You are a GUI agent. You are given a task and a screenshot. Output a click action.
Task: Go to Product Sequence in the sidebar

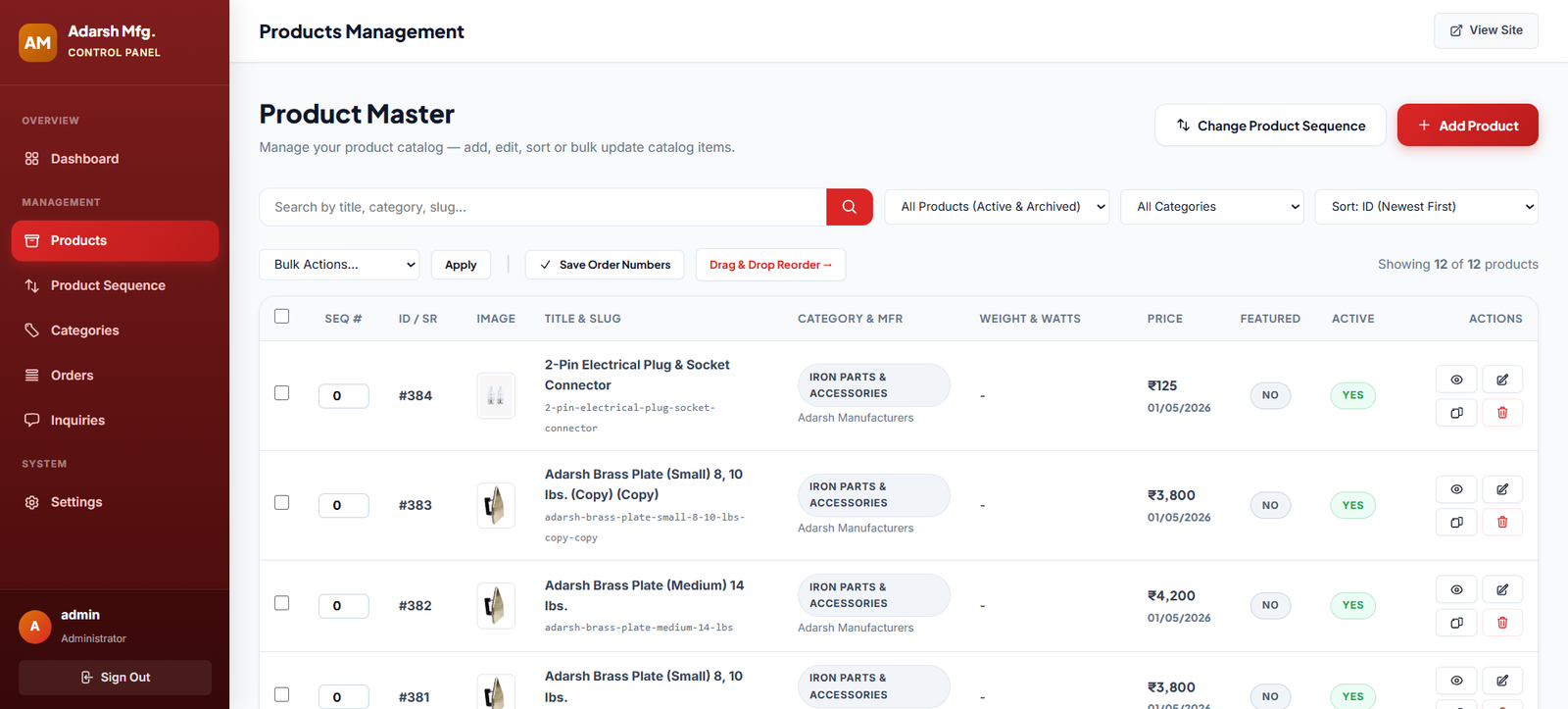point(115,285)
